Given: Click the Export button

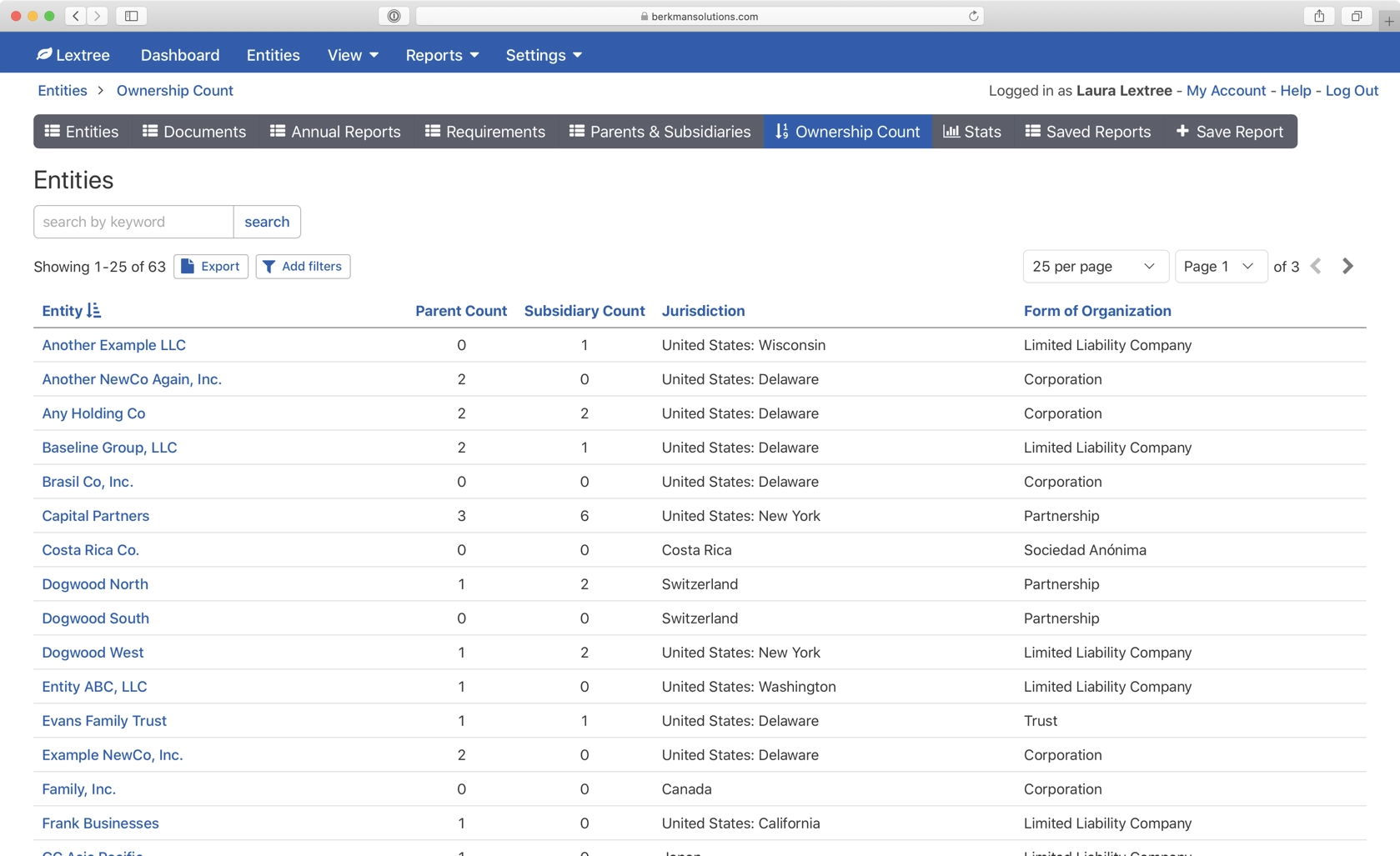Looking at the screenshot, I should (x=211, y=266).
